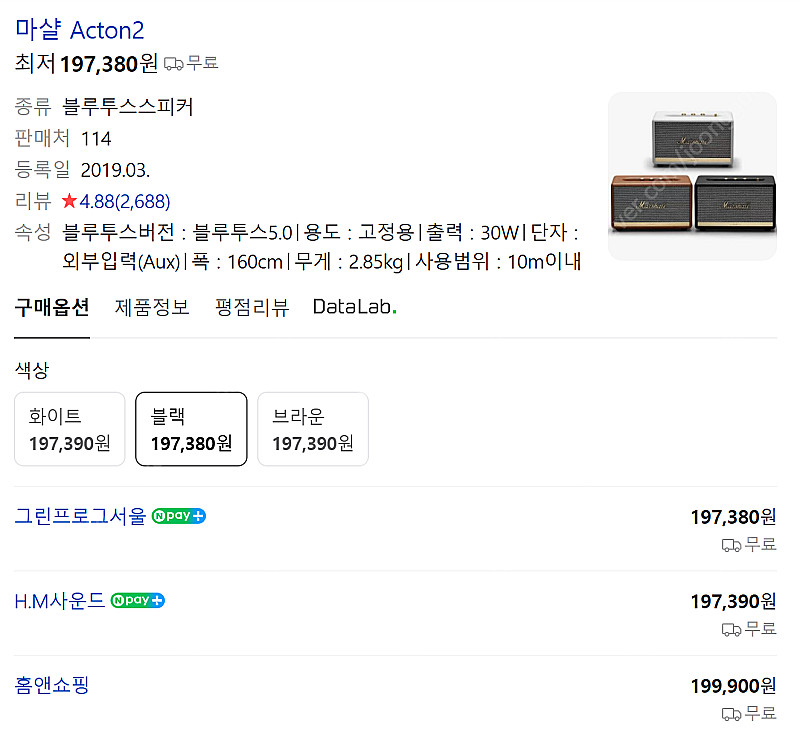Switch to the 구매옵션 tab
Viewport: 800px width, 735px height.
pyautogui.click(x=52, y=307)
